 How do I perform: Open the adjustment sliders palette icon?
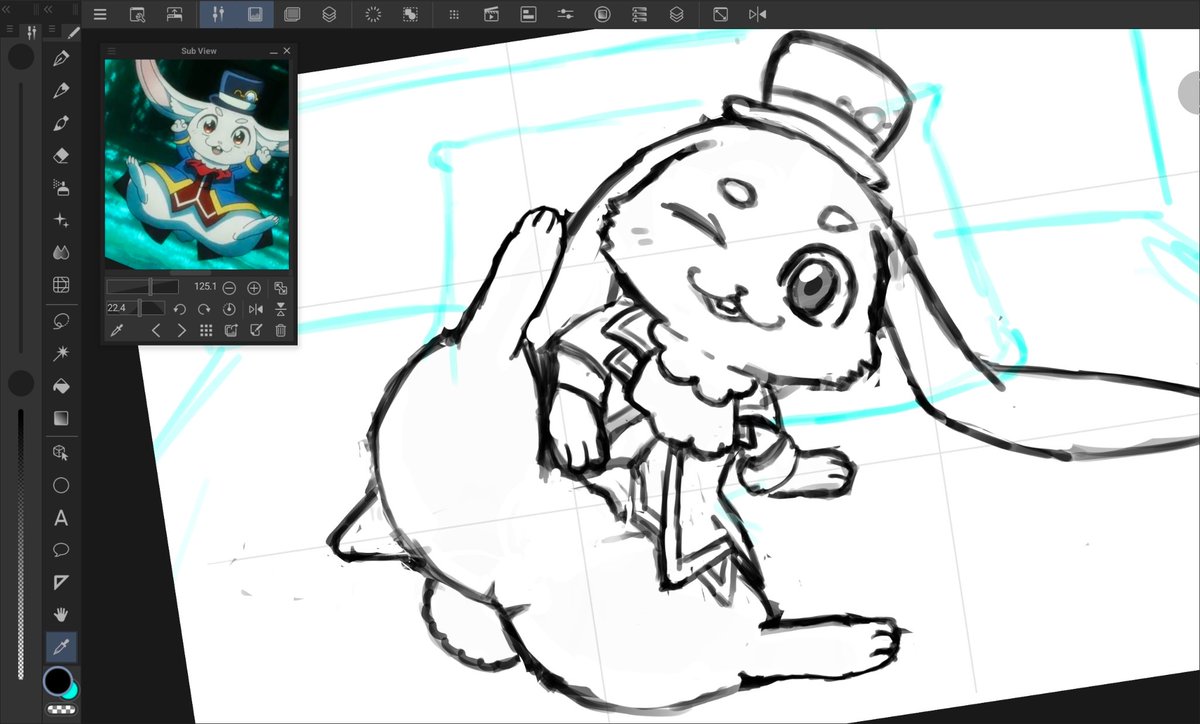(x=566, y=15)
